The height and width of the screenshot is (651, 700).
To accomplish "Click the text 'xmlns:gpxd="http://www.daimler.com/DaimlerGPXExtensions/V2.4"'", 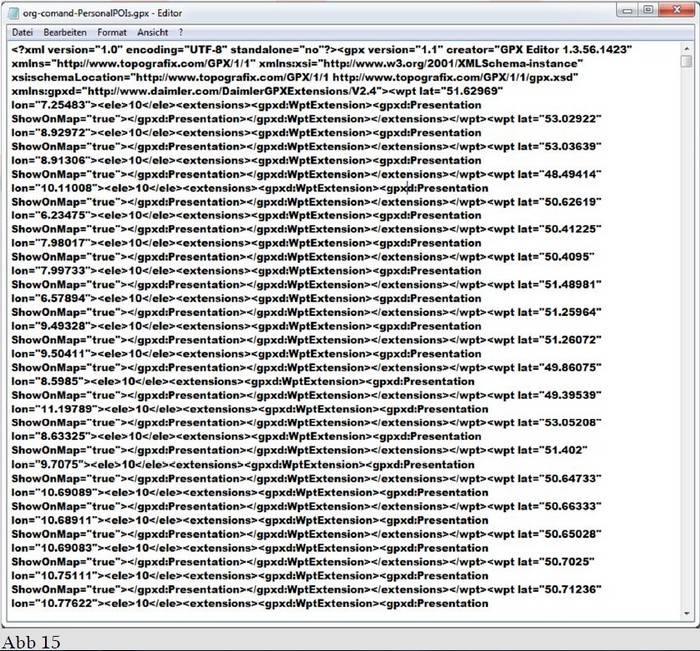I will tap(197, 91).
